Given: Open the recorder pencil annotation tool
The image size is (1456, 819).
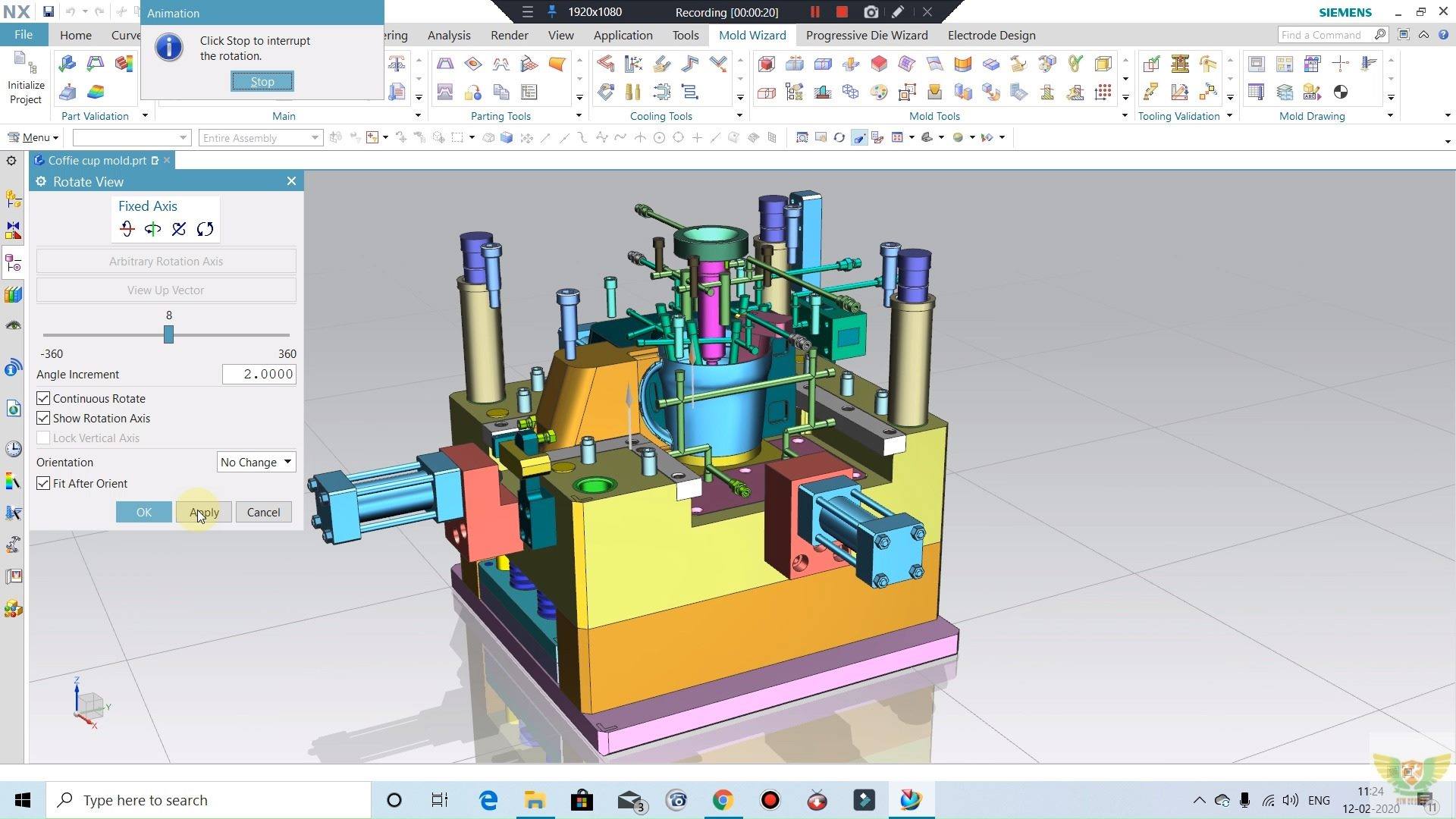Looking at the screenshot, I should [898, 12].
